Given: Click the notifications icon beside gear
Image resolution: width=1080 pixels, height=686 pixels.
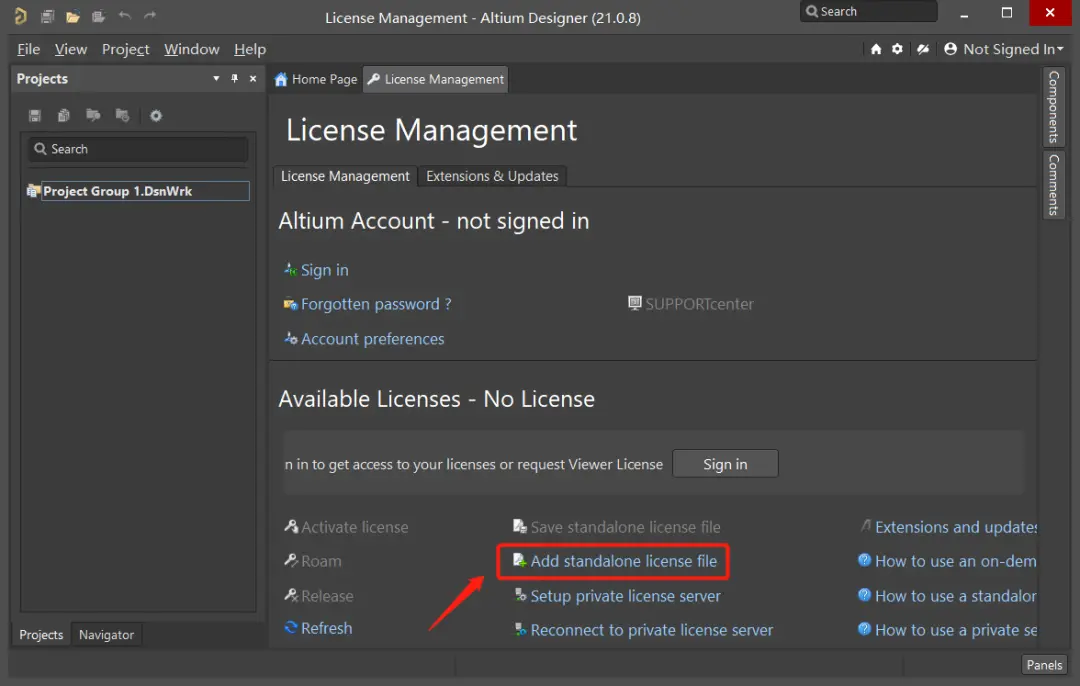Looking at the screenshot, I should [x=923, y=49].
